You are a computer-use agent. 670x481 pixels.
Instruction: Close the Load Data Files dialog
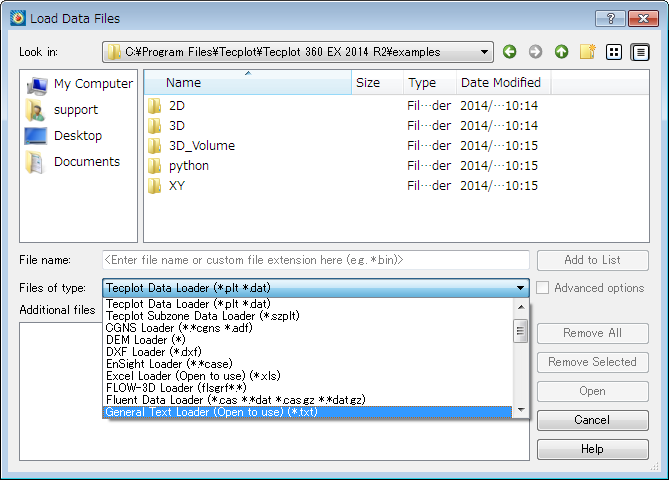click(644, 18)
